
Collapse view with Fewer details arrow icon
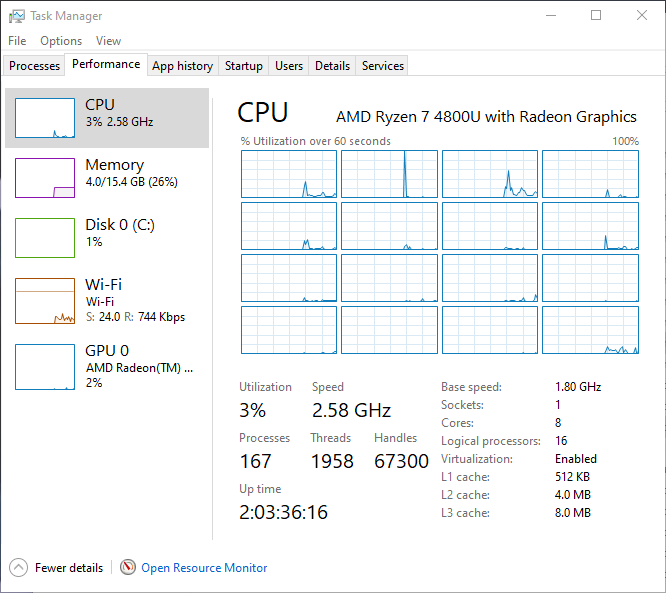pos(18,568)
